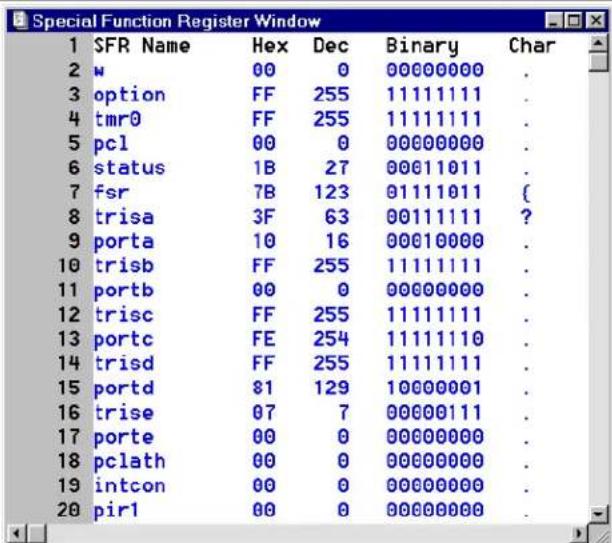Click portd decimal value '129'
The height and width of the screenshot is (543, 612).
click(x=331, y=388)
